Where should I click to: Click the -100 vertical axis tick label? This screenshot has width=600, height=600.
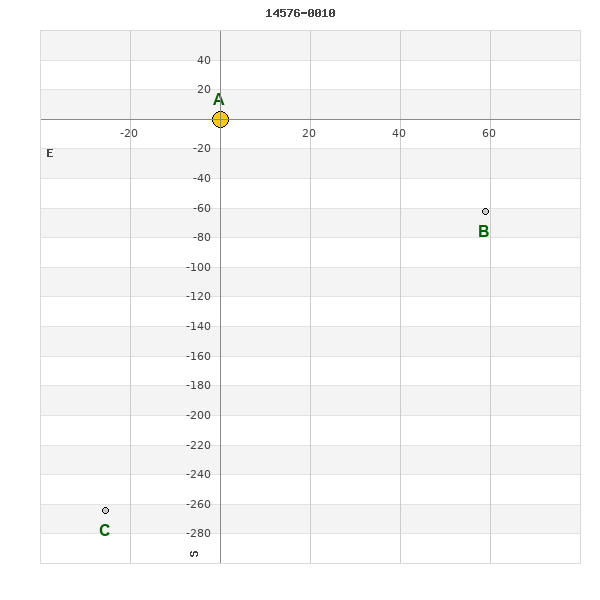(x=198, y=267)
